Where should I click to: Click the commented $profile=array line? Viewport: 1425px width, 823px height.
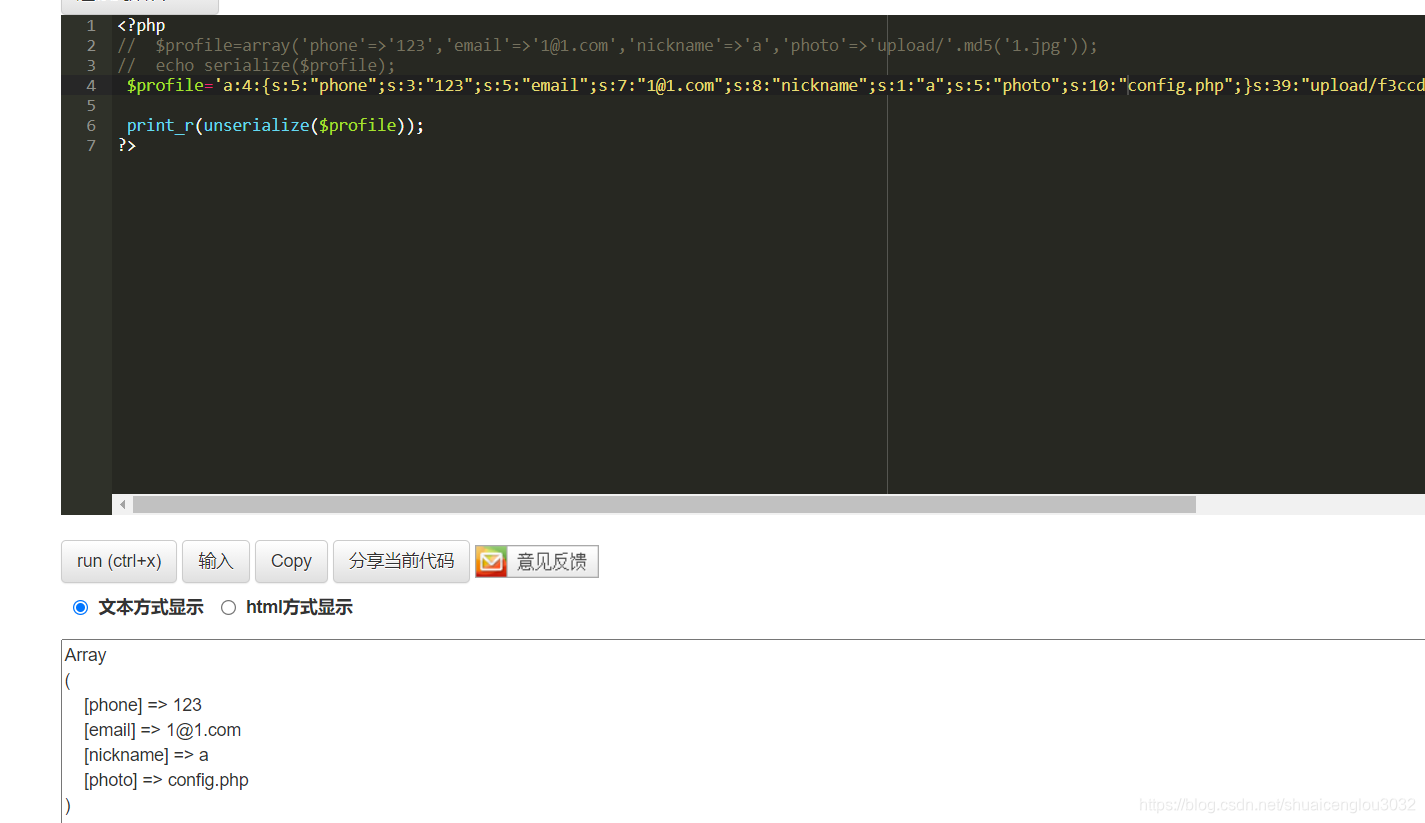[607, 45]
